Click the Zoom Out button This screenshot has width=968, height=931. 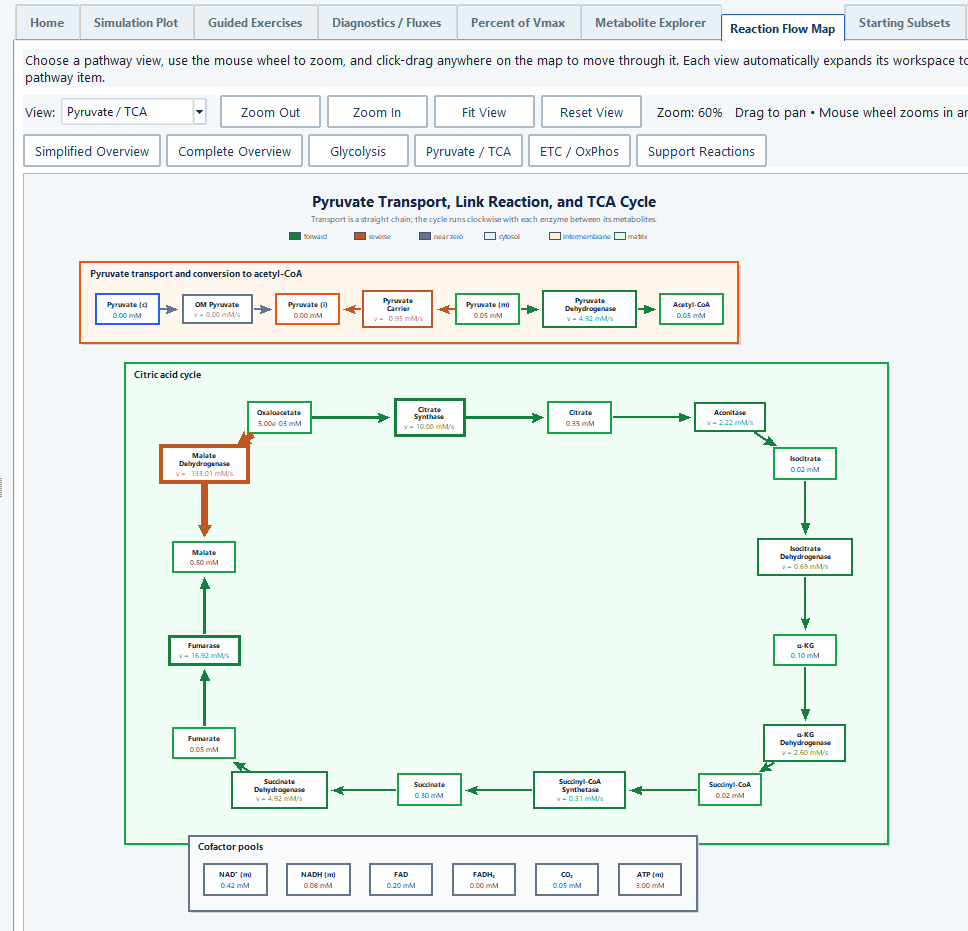point(270,112)
